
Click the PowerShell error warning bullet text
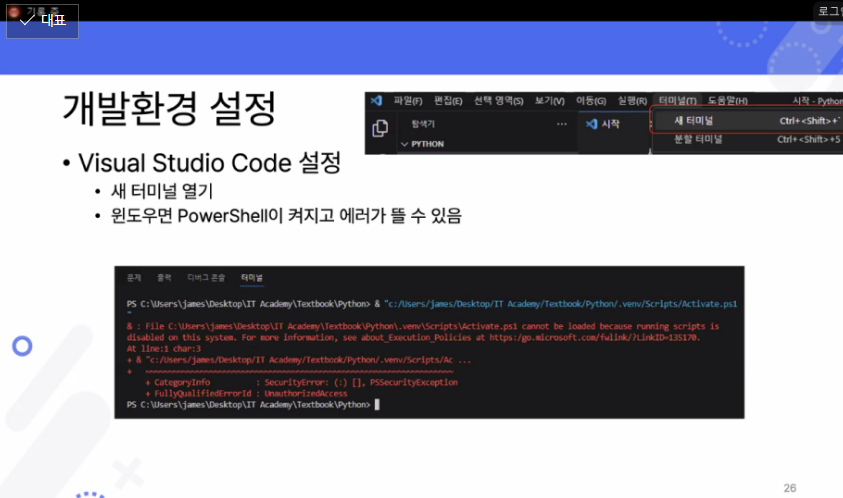tap(286, 216)
